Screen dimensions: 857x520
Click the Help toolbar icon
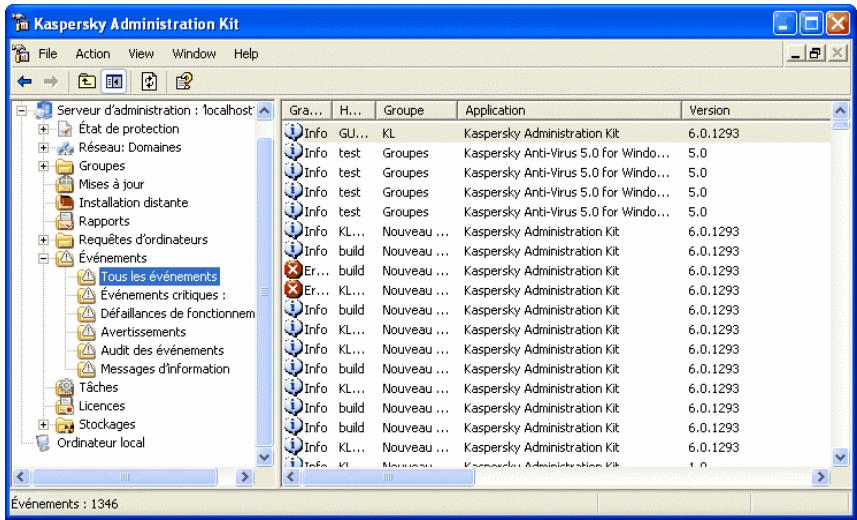184,82
